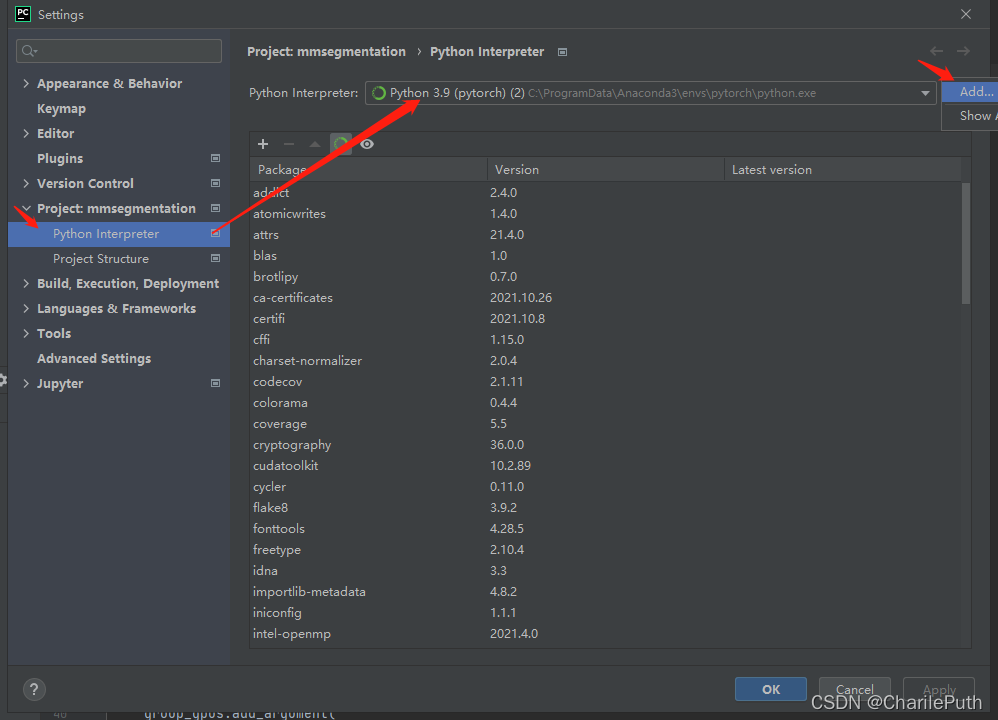The image size is (998, 720).
Task: Click the upgrade package up-arrow icon
Action: (314, 144)
